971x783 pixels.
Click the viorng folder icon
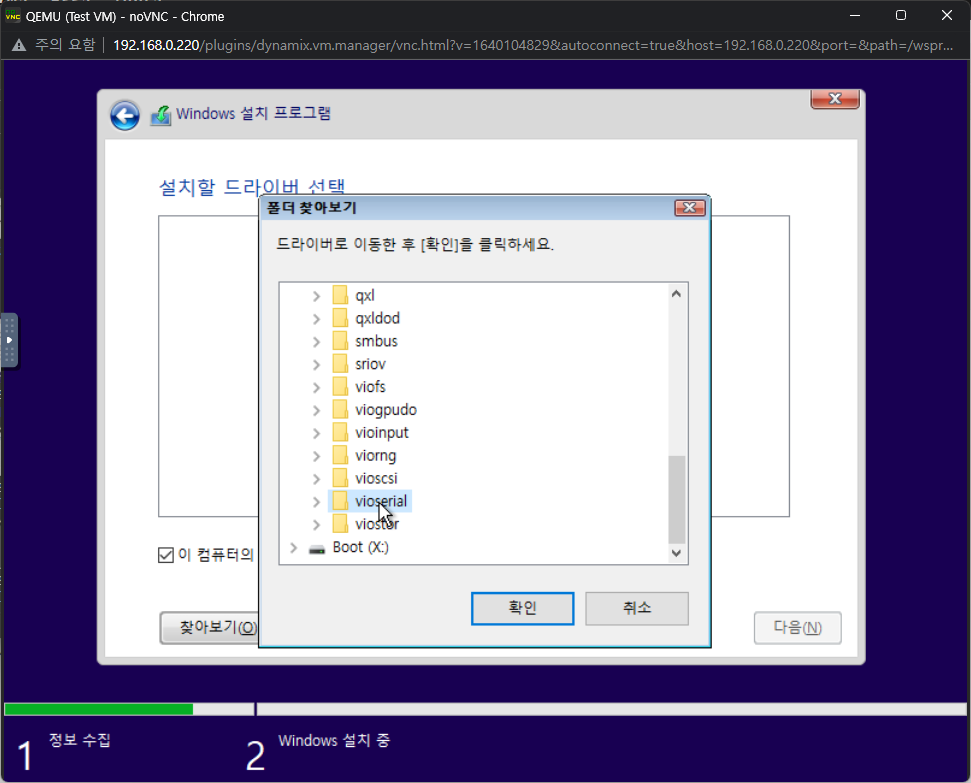point(340,456)
